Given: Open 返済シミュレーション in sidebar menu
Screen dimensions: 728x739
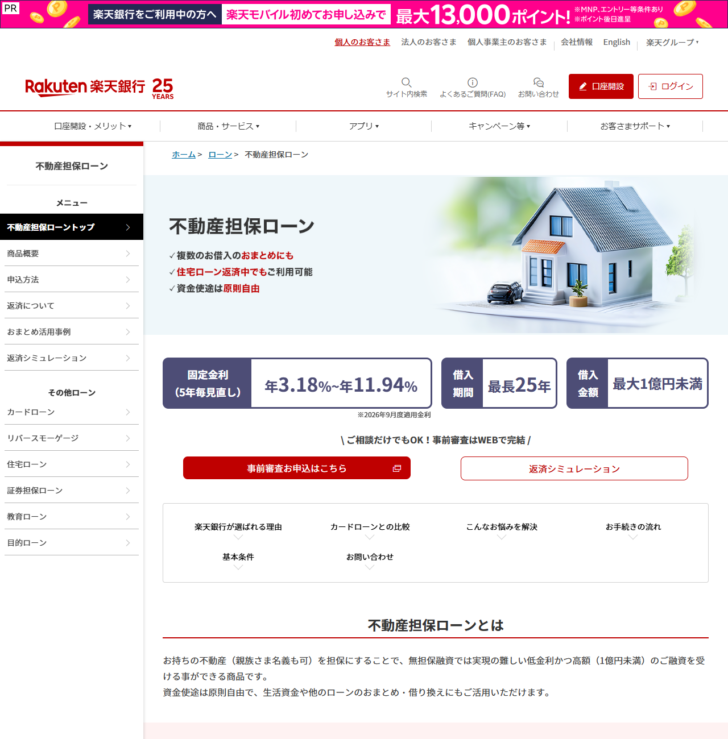Looking at the screenshot, I should pos(72,358).
